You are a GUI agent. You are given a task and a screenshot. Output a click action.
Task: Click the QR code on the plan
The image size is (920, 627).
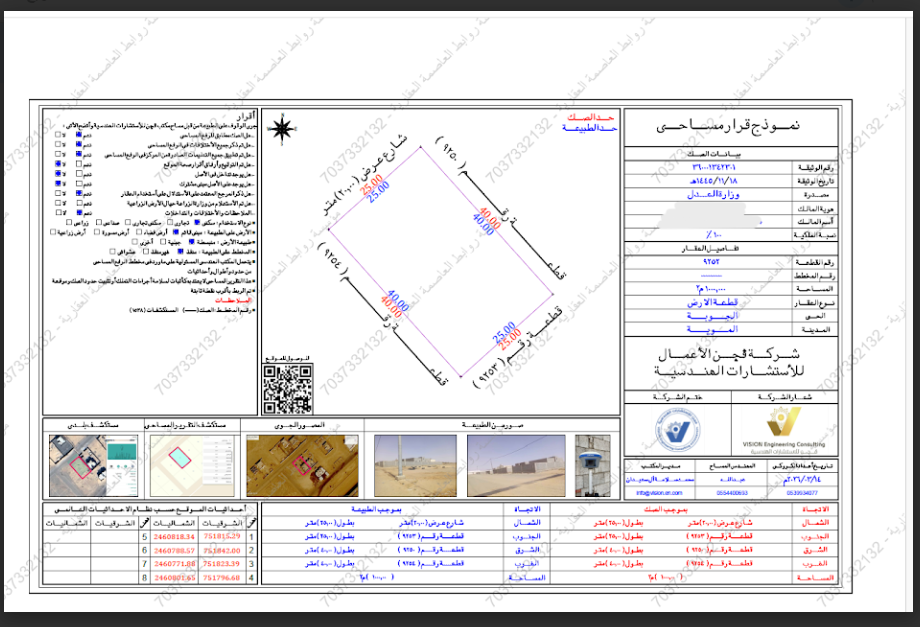287,389
